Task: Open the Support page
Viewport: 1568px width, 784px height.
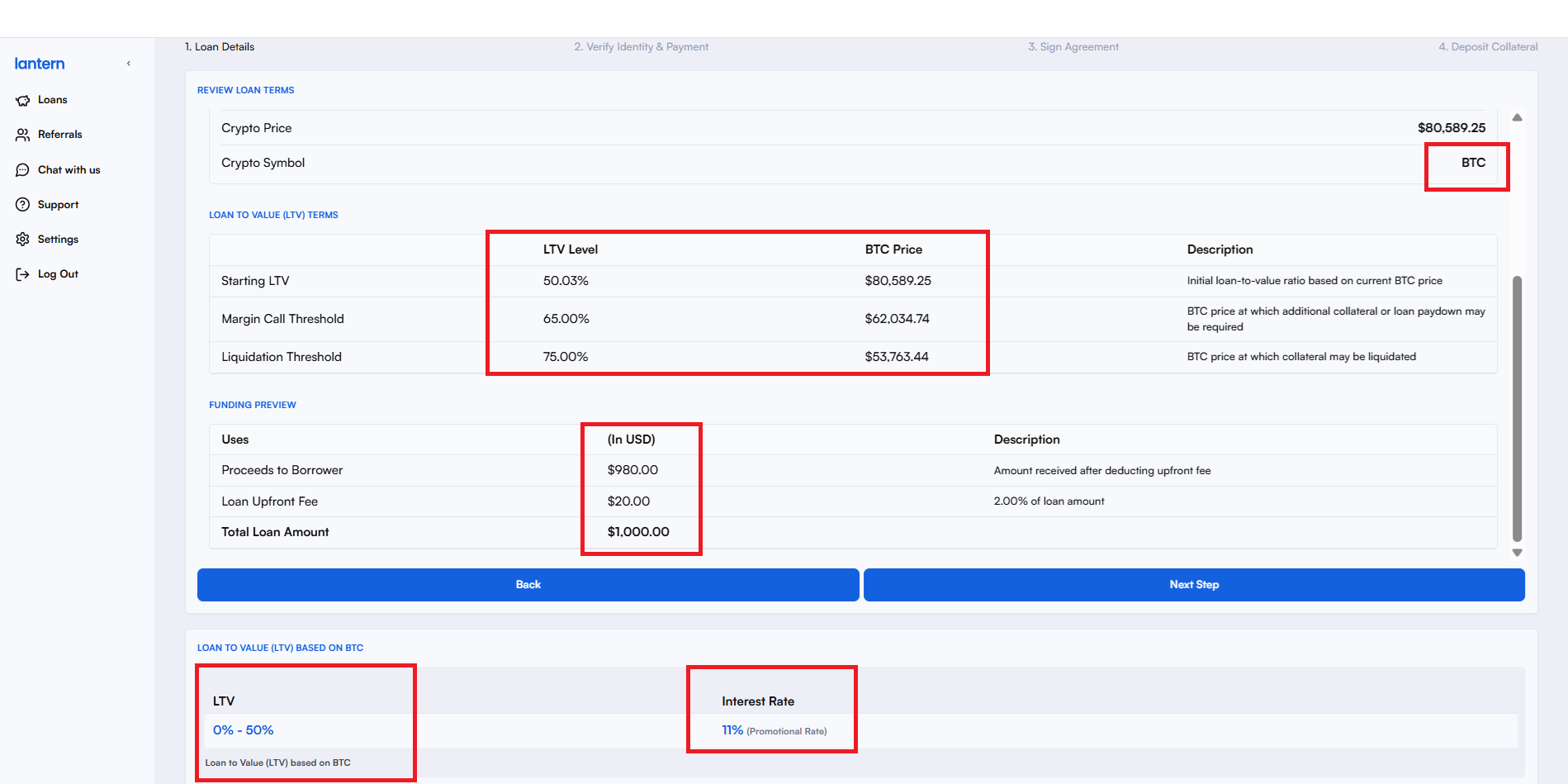Action: pyautogui.click(x=59, y=205)
